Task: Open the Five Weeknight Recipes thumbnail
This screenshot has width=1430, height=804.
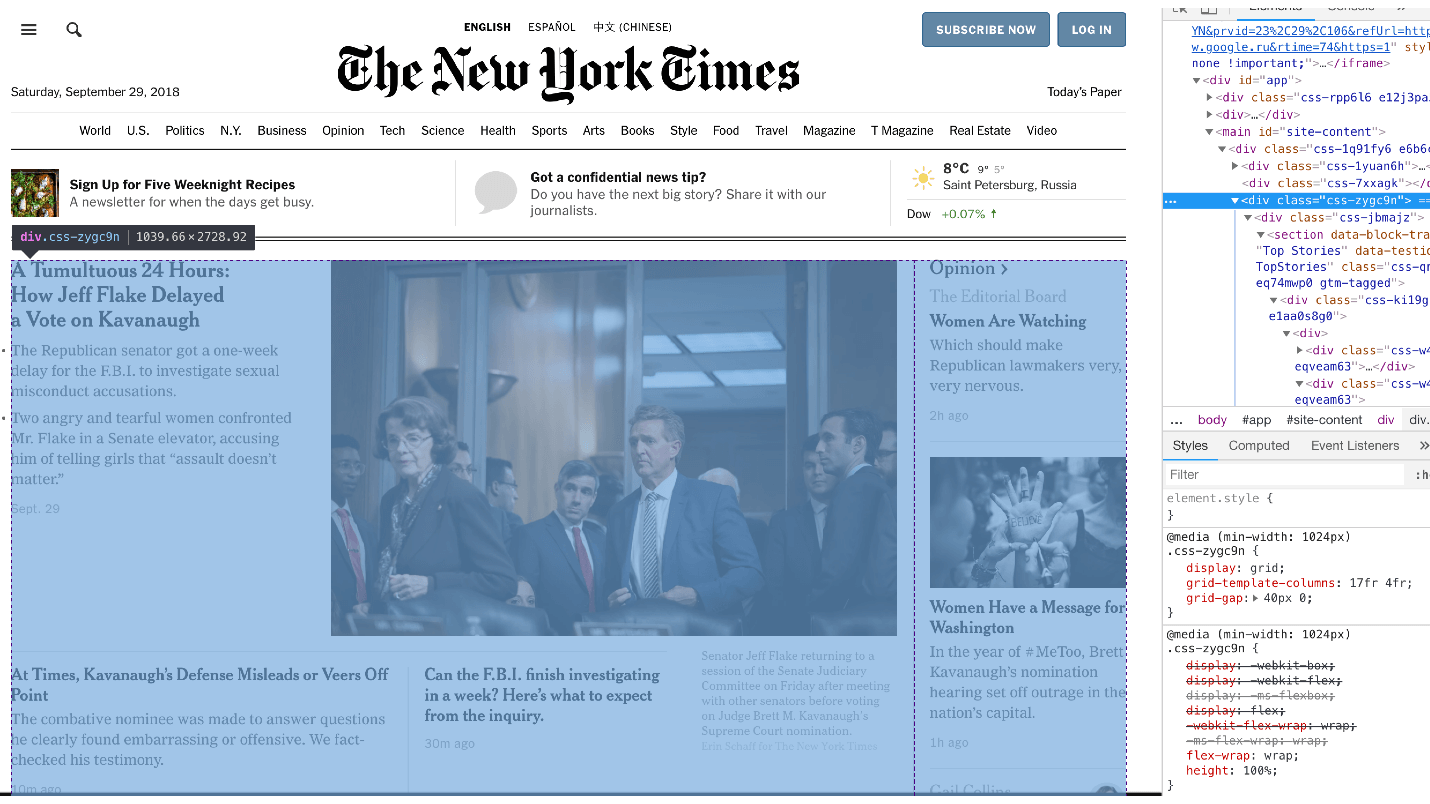Action: point(35,193)
